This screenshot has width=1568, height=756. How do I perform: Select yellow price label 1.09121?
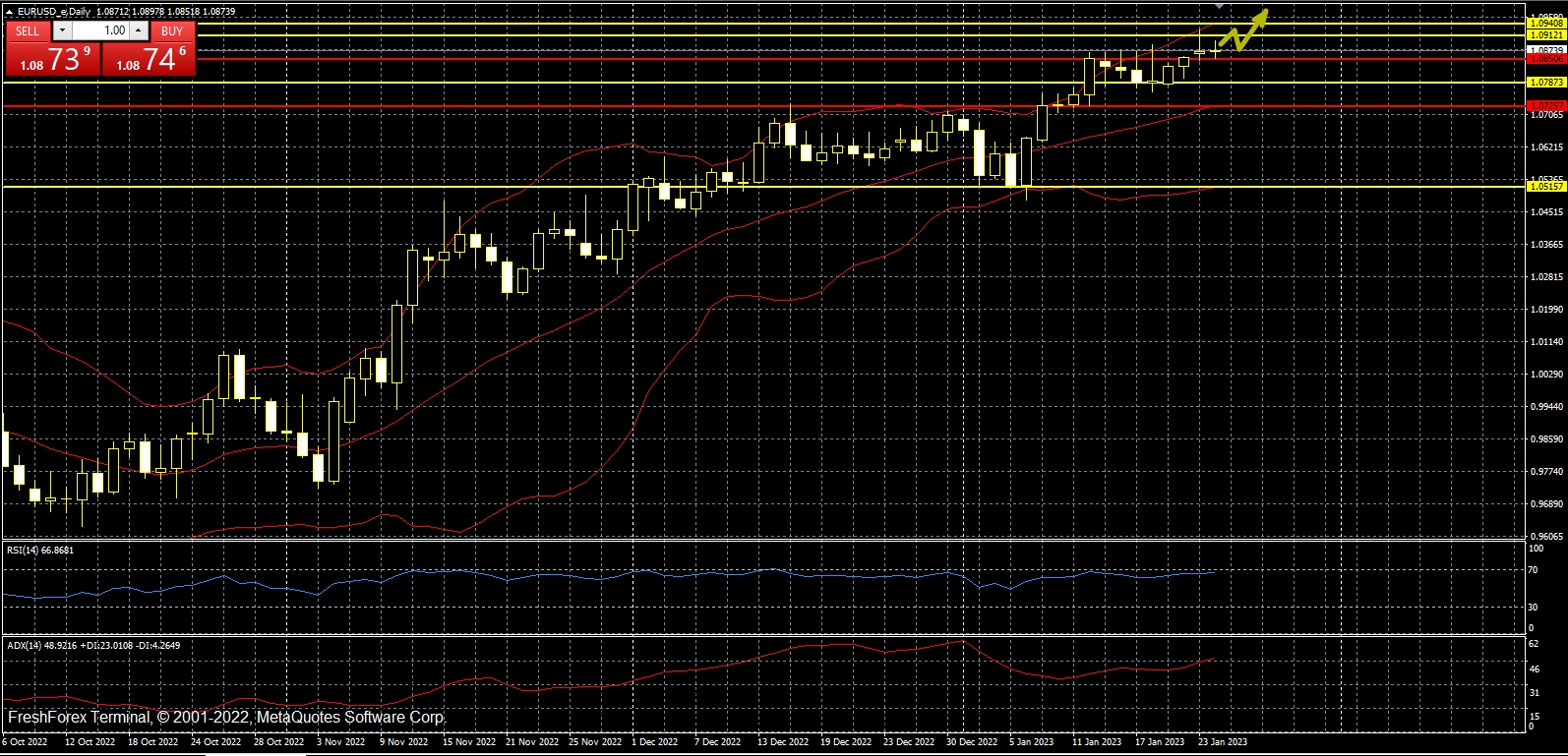click(1545, 35)
